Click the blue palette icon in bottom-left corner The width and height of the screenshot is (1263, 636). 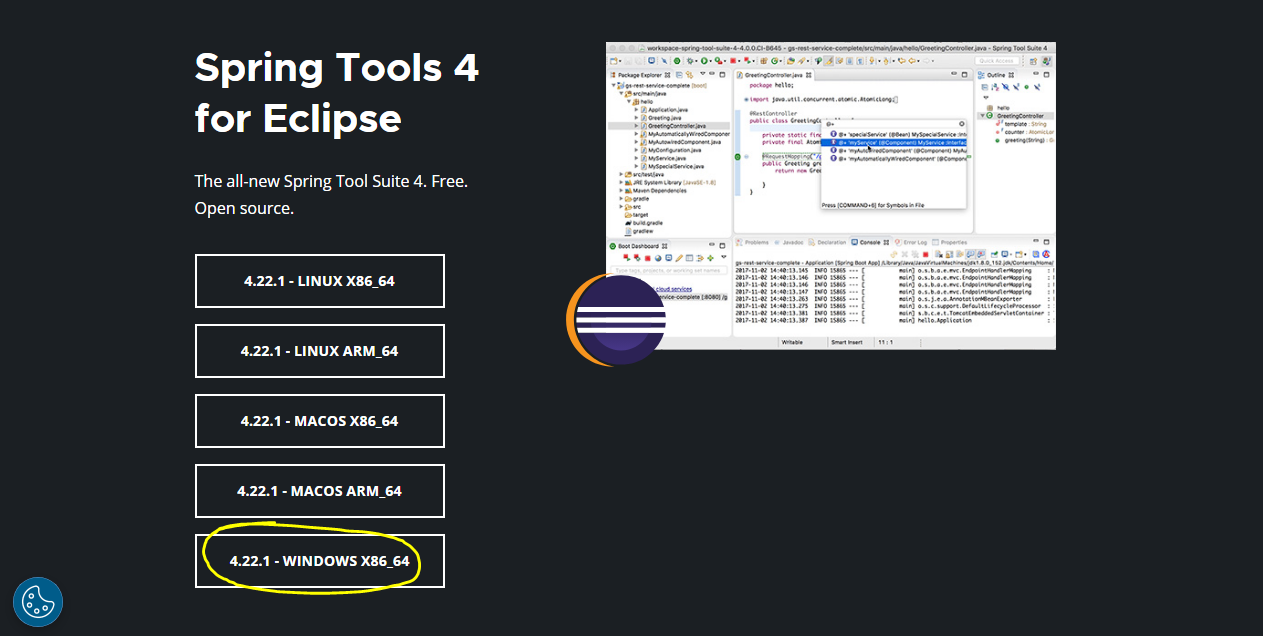pos(37,602)
